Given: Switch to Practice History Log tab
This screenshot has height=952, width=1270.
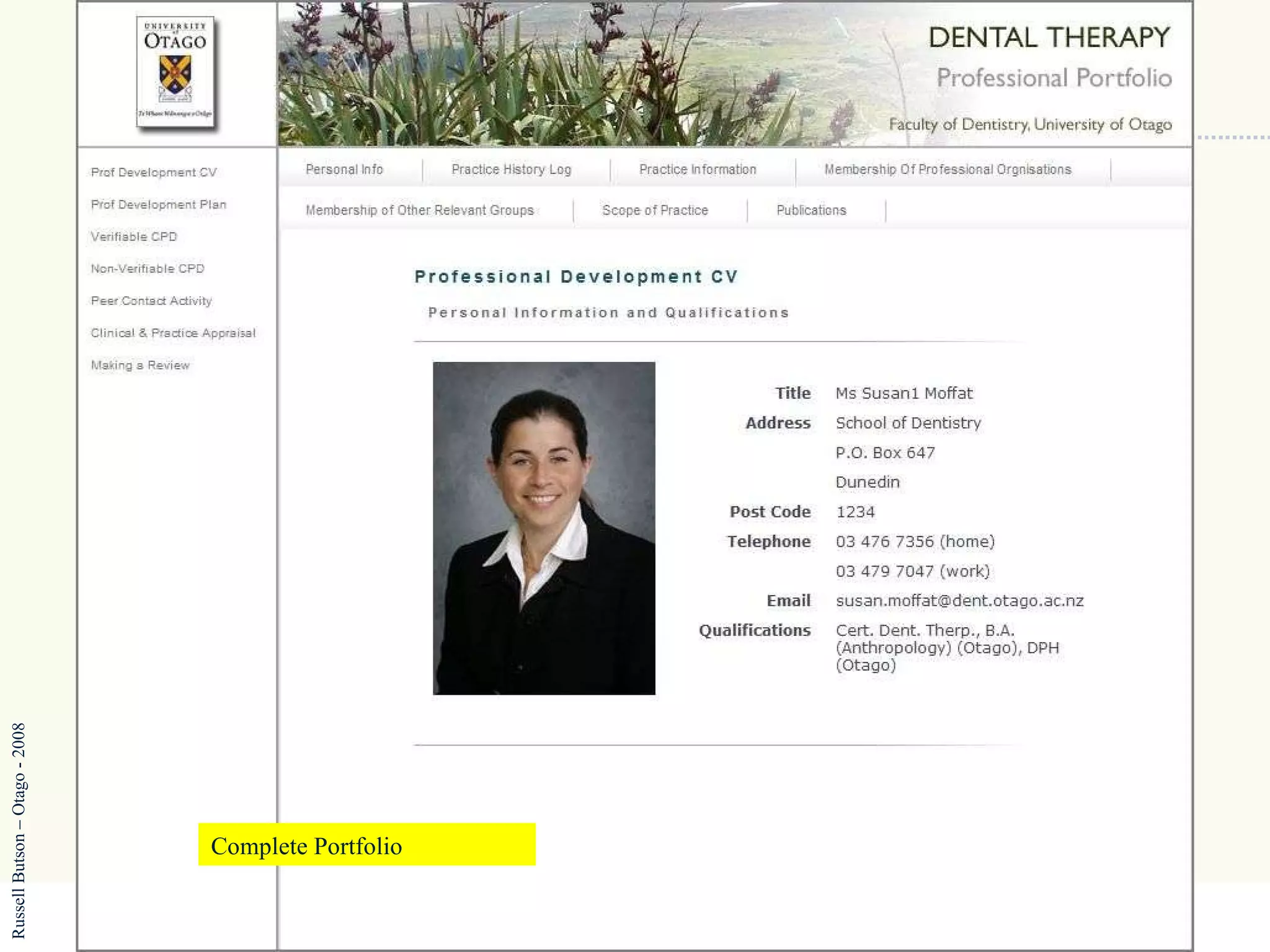Looking at the screenshot, I should pos(512,169).
